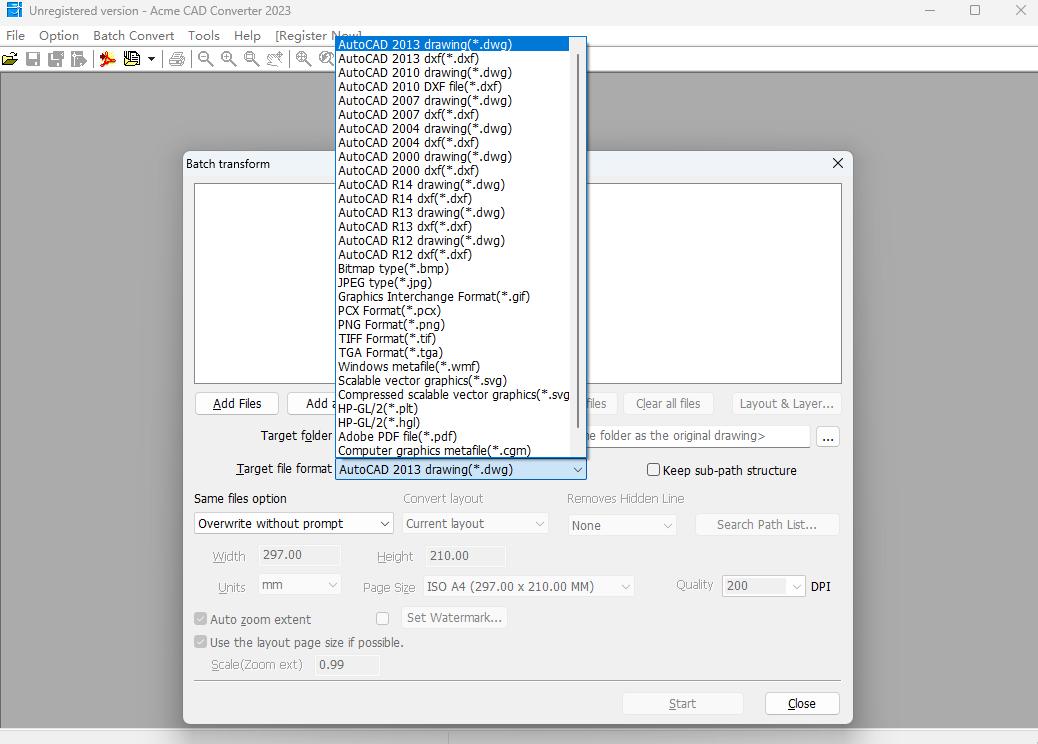Expand the batch convert toolbar dropdown arrow
The image size is (1038, 744).
coord(152,59)
